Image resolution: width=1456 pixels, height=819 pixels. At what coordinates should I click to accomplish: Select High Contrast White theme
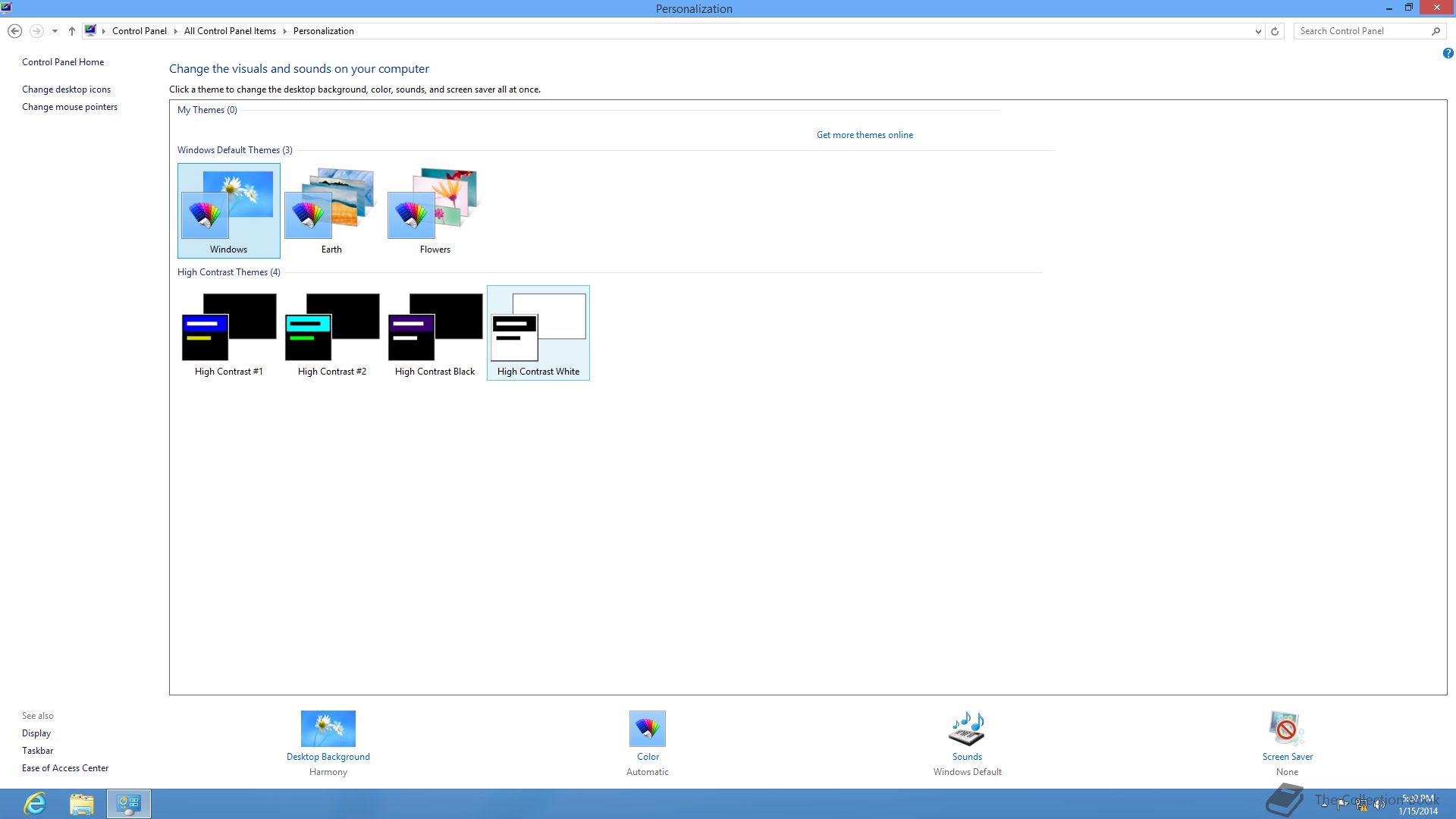point(538,333)
